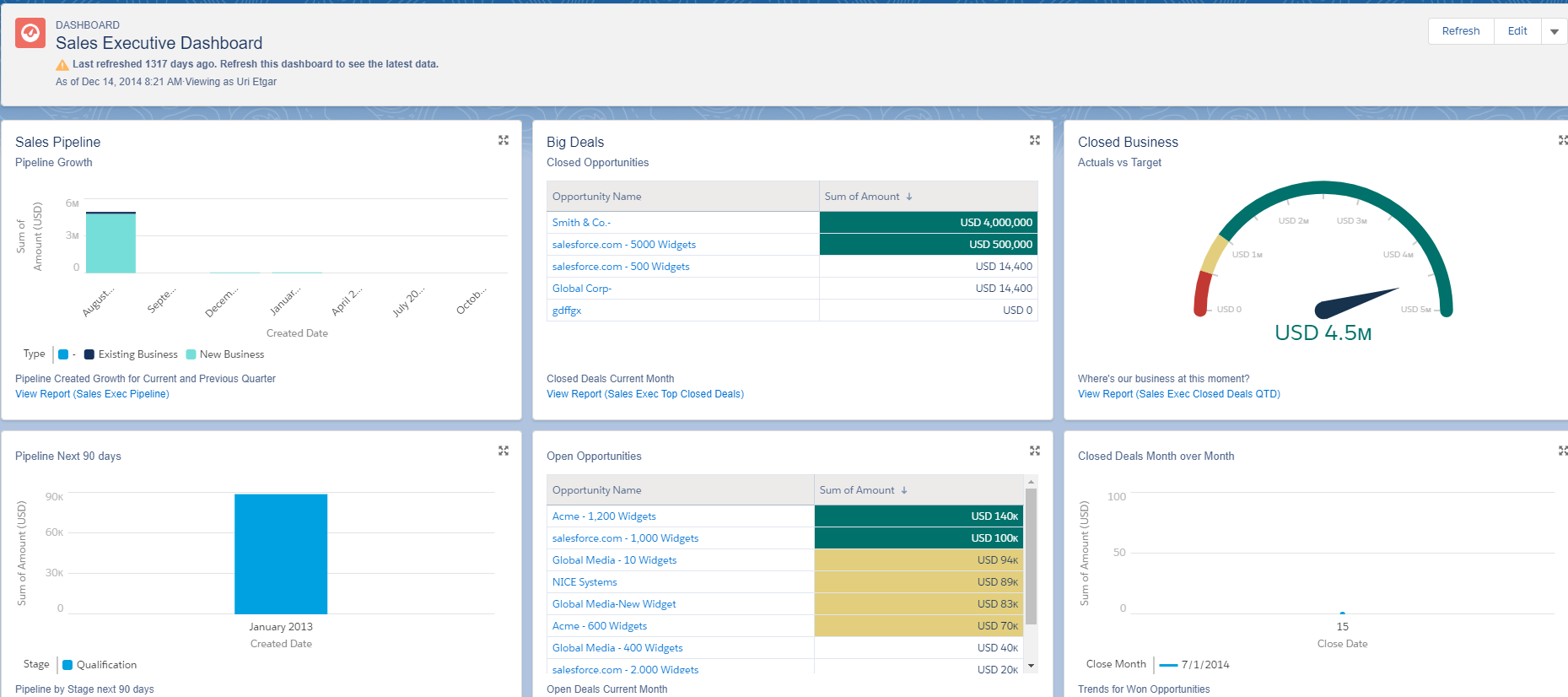Open salesforce.com - 5000 Widgets opportunity
Screen dimensions: 1568x697
tap(624, 245)
